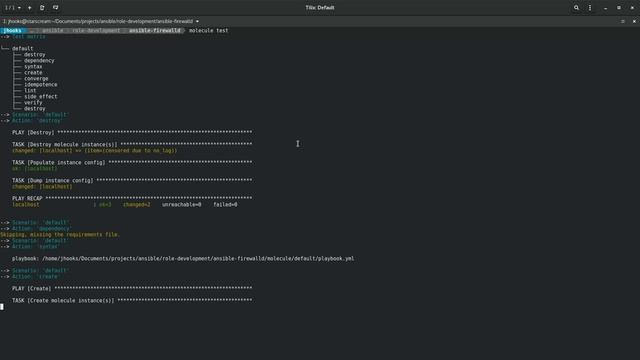Click 'changed=2' in the recap
640x360 pixels.
click(x=137, y=204)
